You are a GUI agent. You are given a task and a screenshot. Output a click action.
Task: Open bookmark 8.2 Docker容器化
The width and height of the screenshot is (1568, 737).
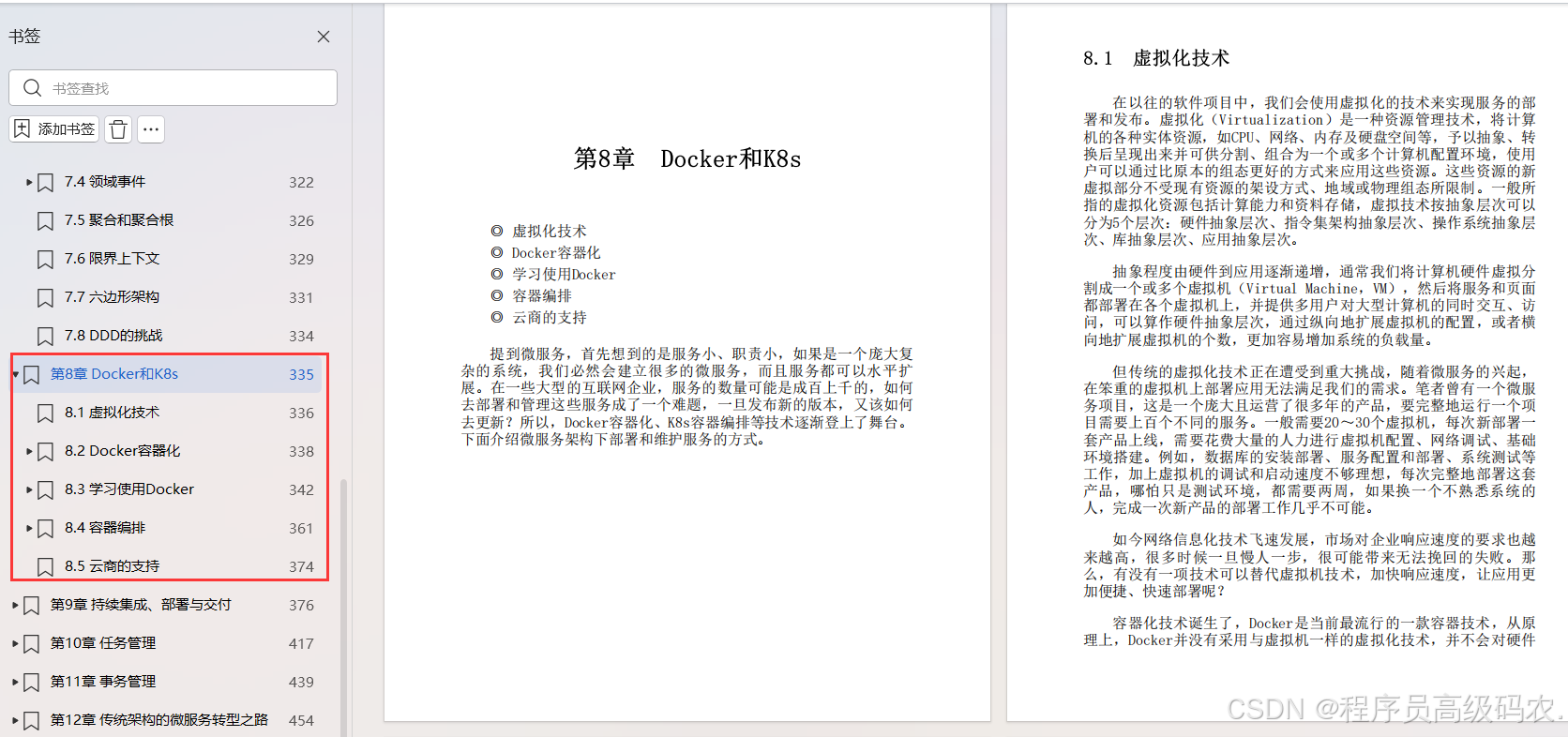point(123,451)
